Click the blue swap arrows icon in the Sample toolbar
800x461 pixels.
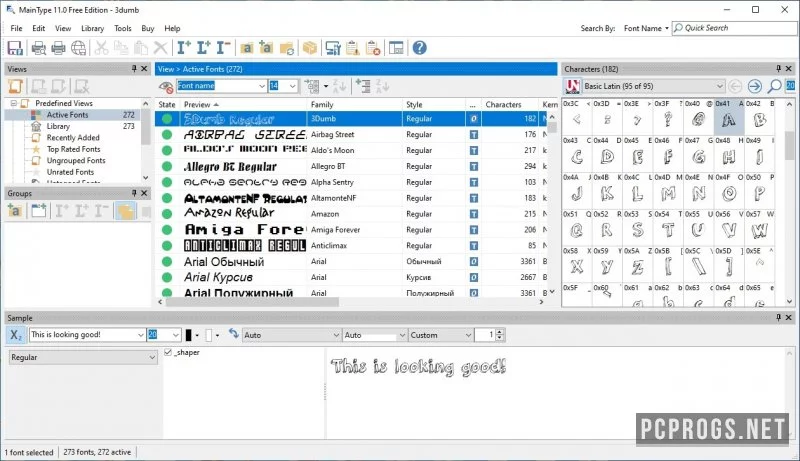point(233,334)
